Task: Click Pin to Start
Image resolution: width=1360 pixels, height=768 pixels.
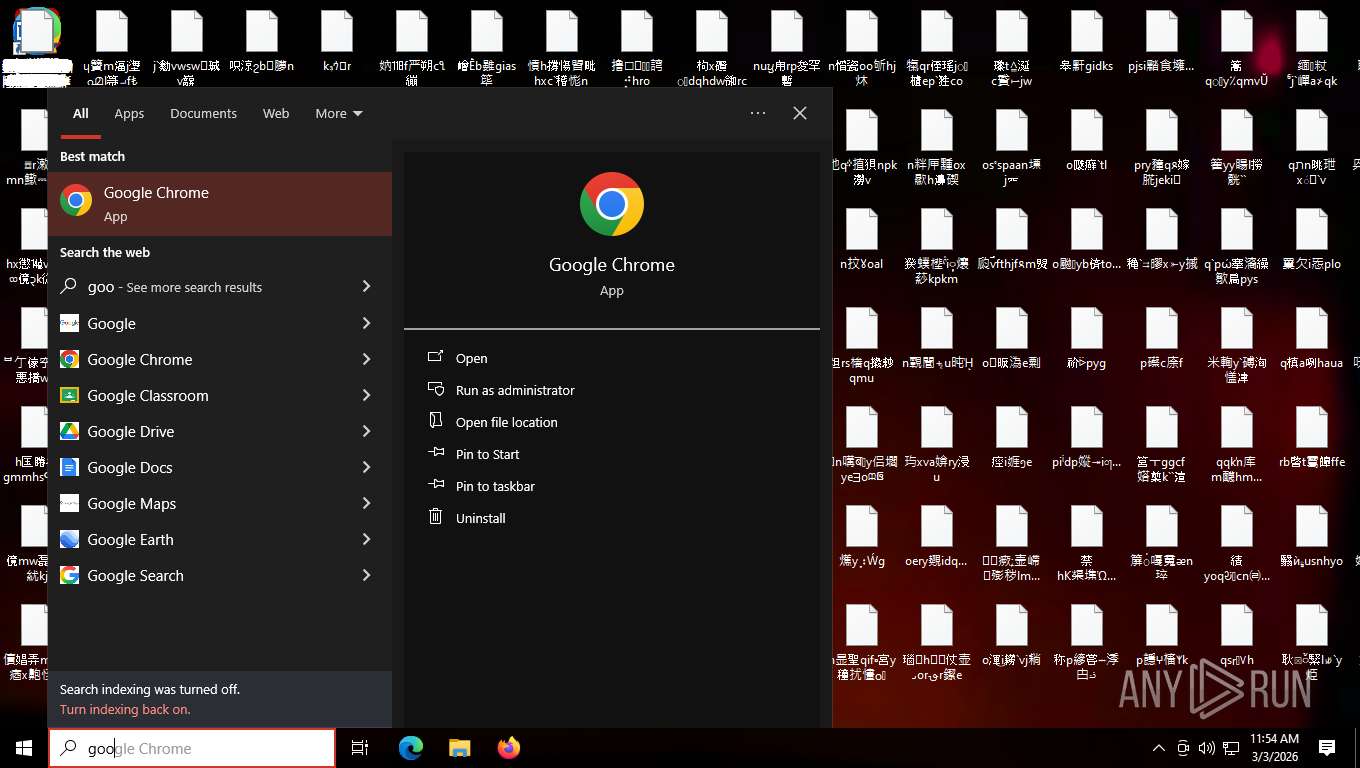Action: tap(488, 454)
